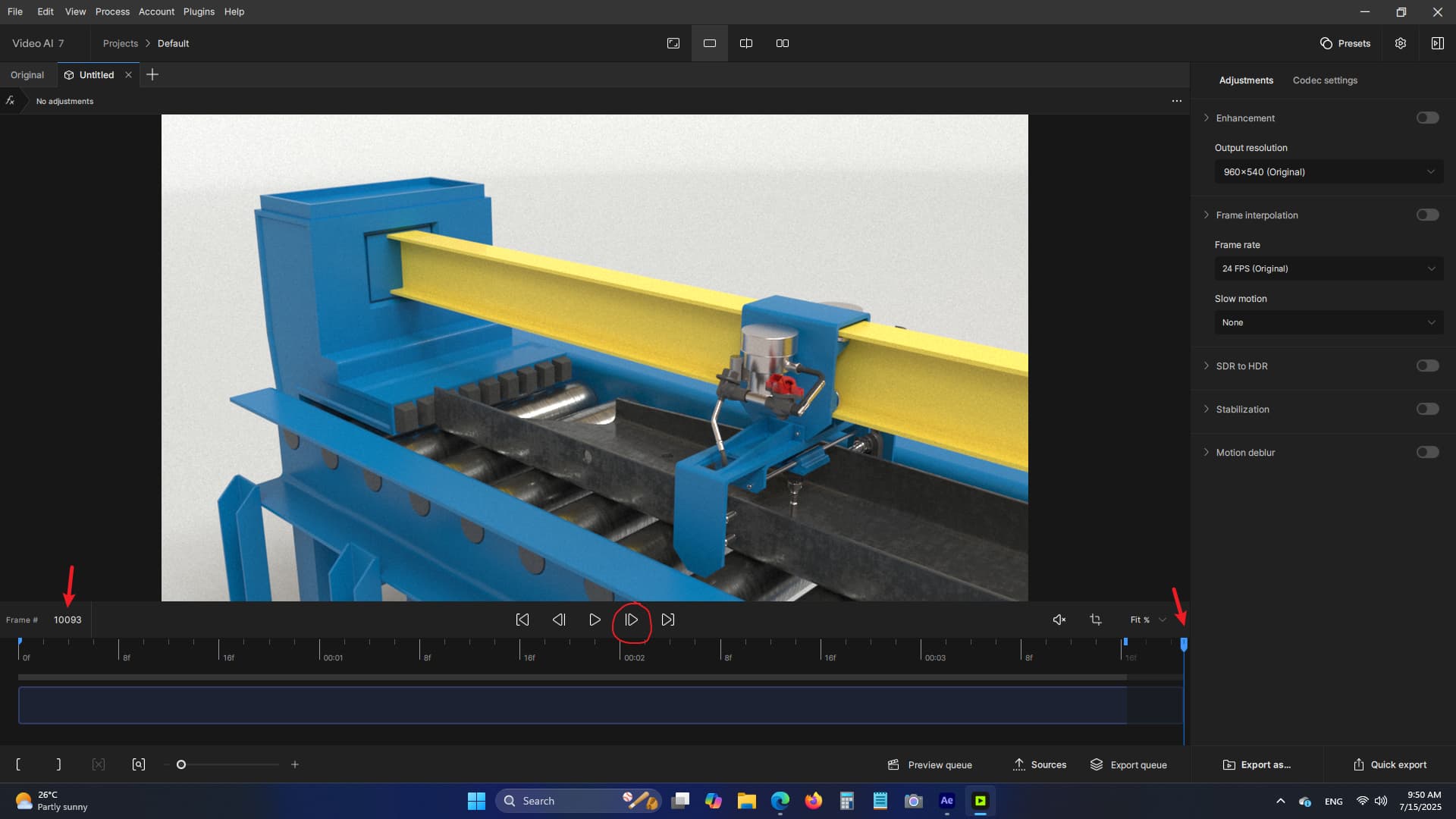This screenshot has height=819, width=1456.
Task: Expand the Motion deblur section
Action: (x=1207, y=452)
